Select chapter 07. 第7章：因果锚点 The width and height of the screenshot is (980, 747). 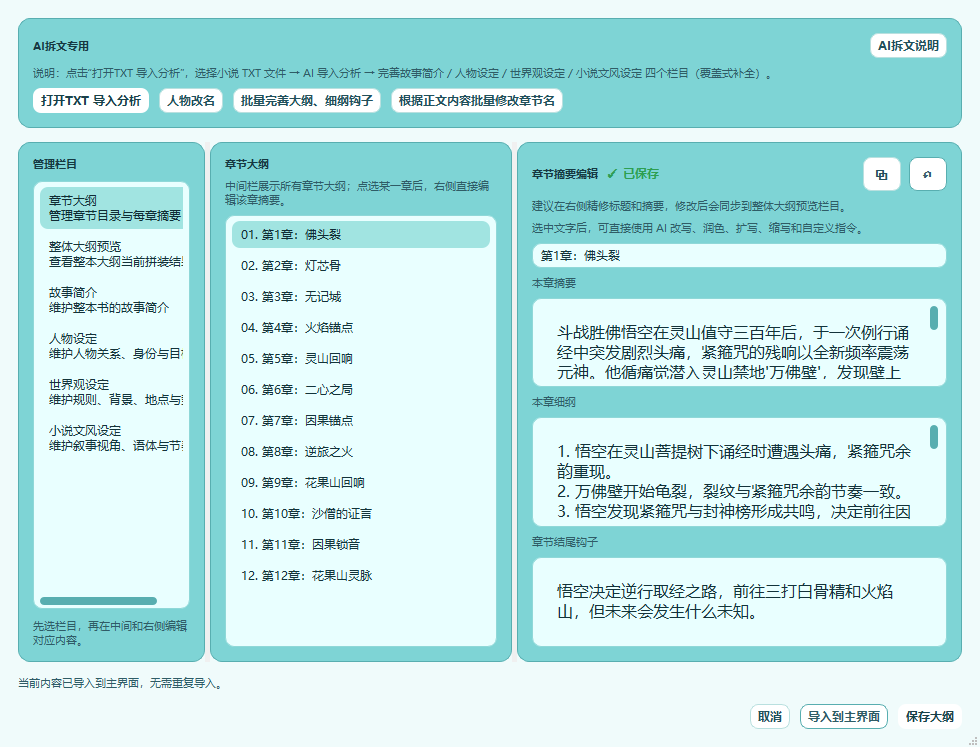point(361,421)
